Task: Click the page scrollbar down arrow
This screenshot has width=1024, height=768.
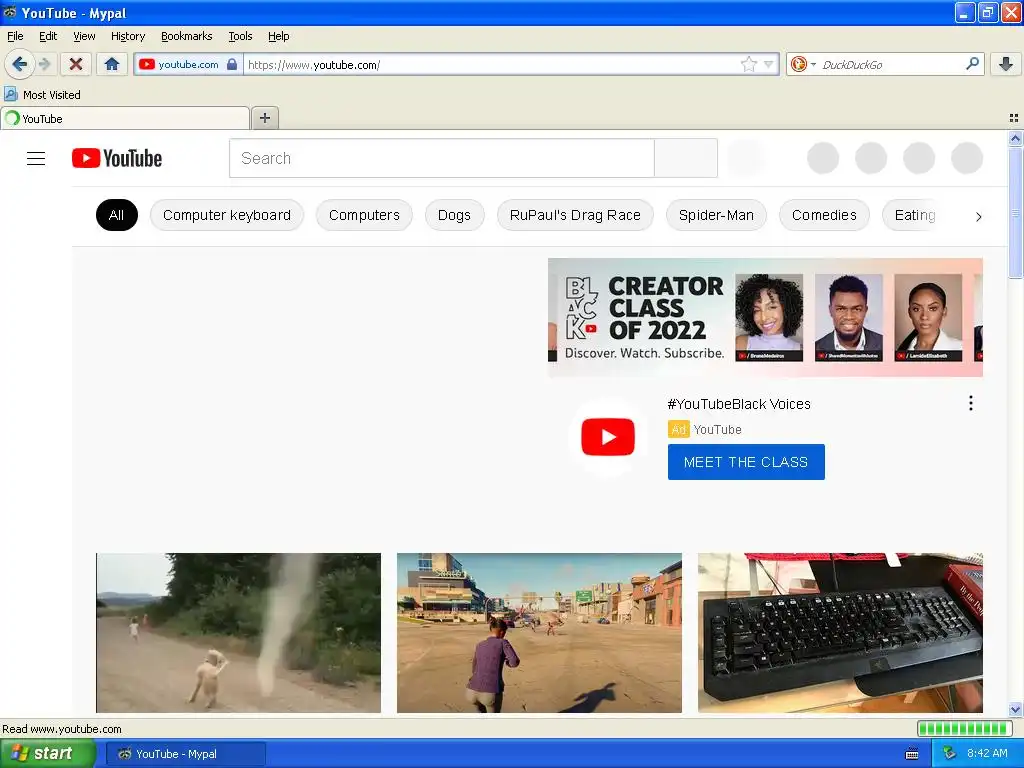Action: [1015, 709]
